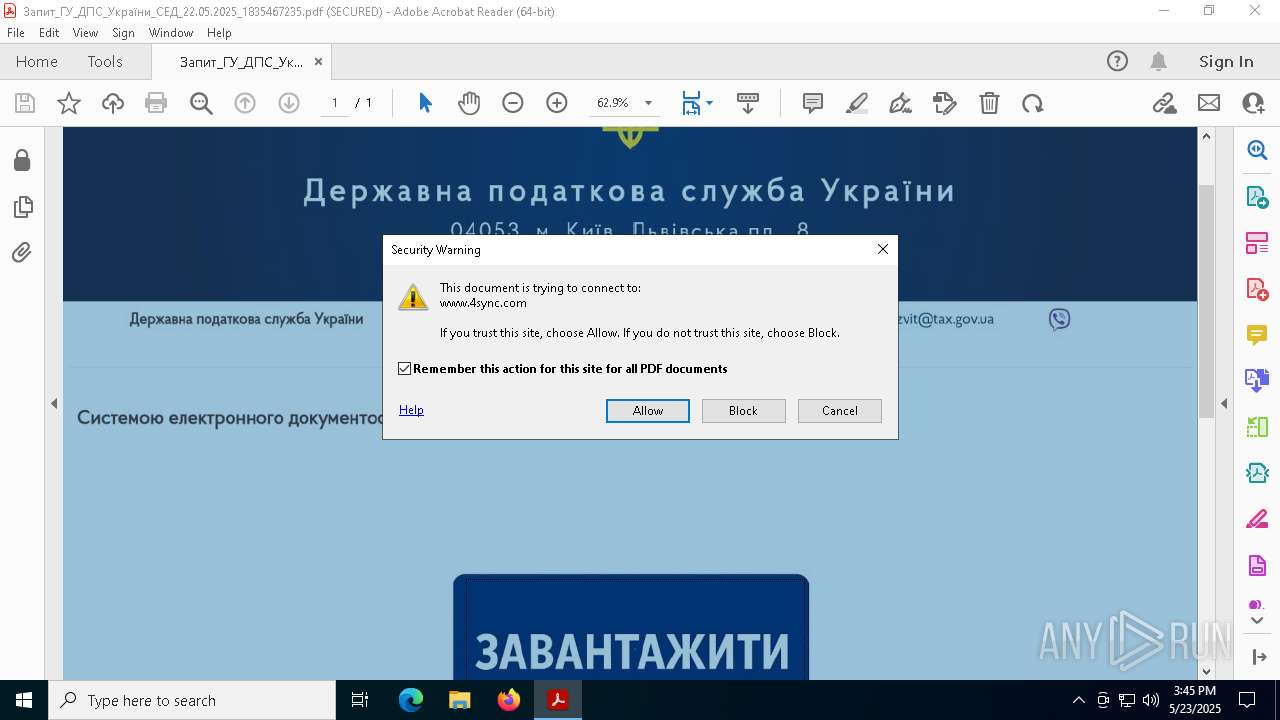Select the Highlight text pen
Viewport: 1280px width, 720px height.
pyautogui.click(x=857, y=103)
